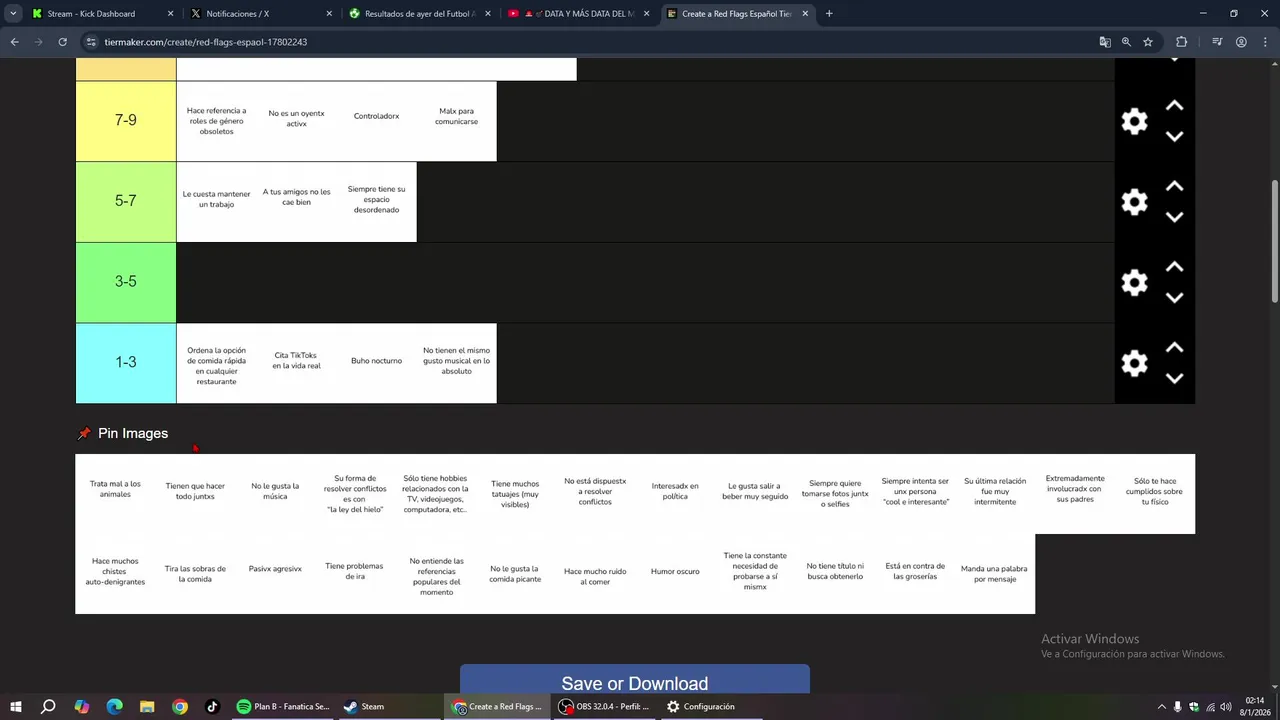The width and height of the screenshot is (1280, 720).
Task: Move the 5-7 tier row up
Action: (1175, 187)
